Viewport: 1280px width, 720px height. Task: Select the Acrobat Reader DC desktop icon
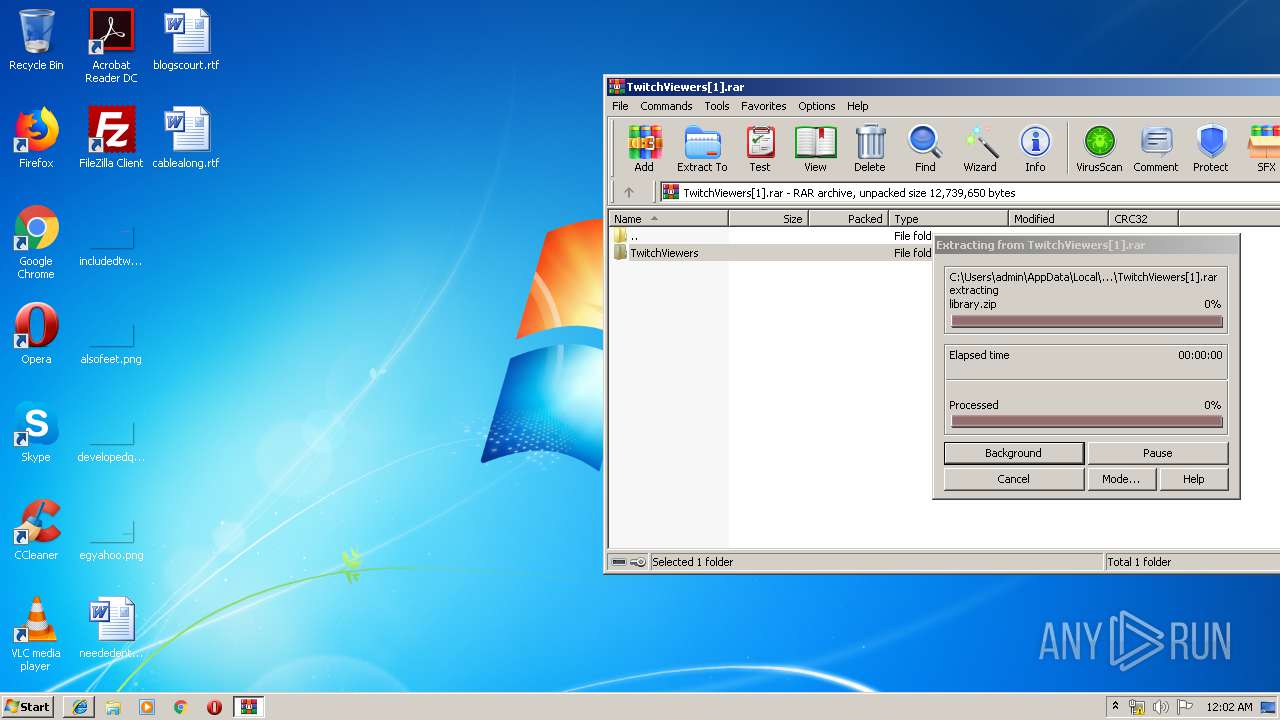[x=111, y=46]
